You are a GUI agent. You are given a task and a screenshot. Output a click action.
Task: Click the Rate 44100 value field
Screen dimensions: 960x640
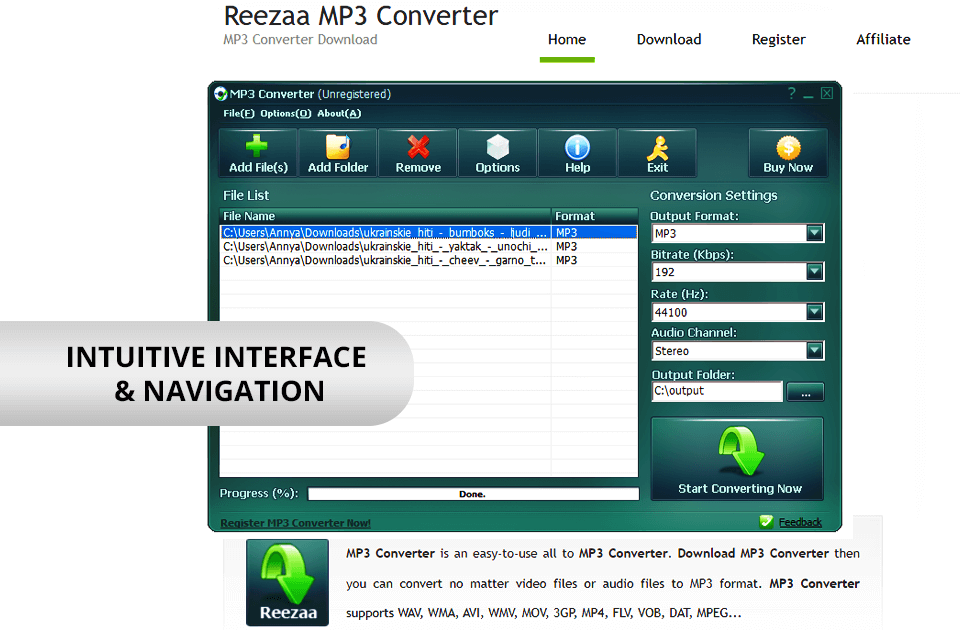(x=729, y=312)
